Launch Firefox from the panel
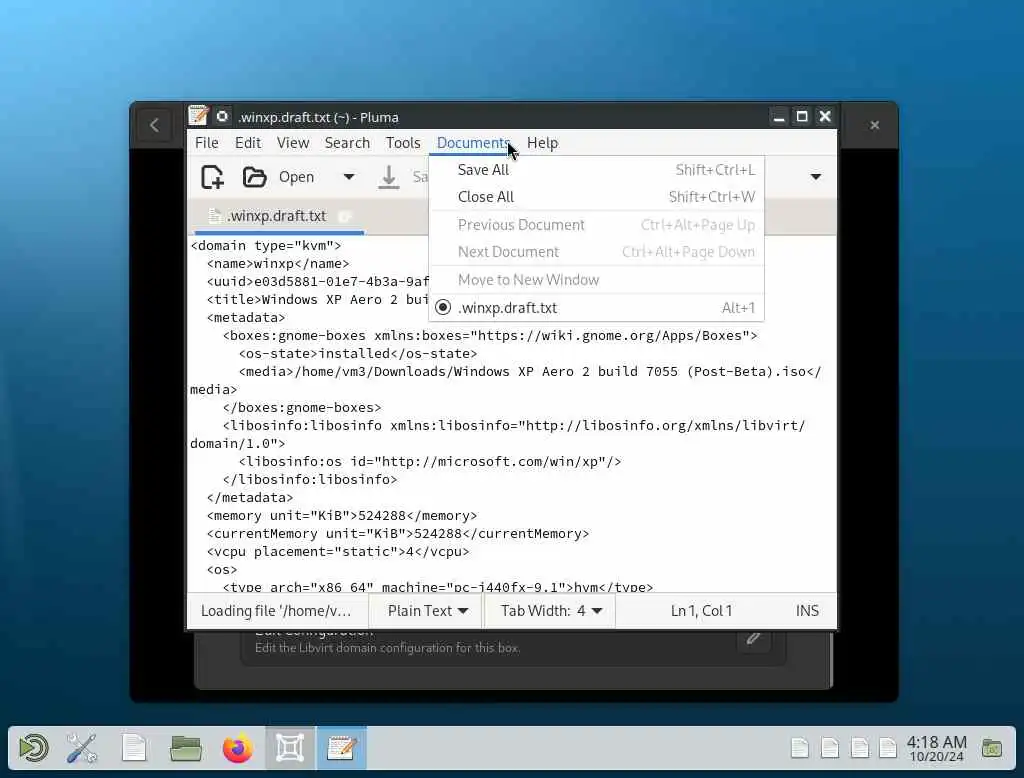 click(x=238, y=748)
